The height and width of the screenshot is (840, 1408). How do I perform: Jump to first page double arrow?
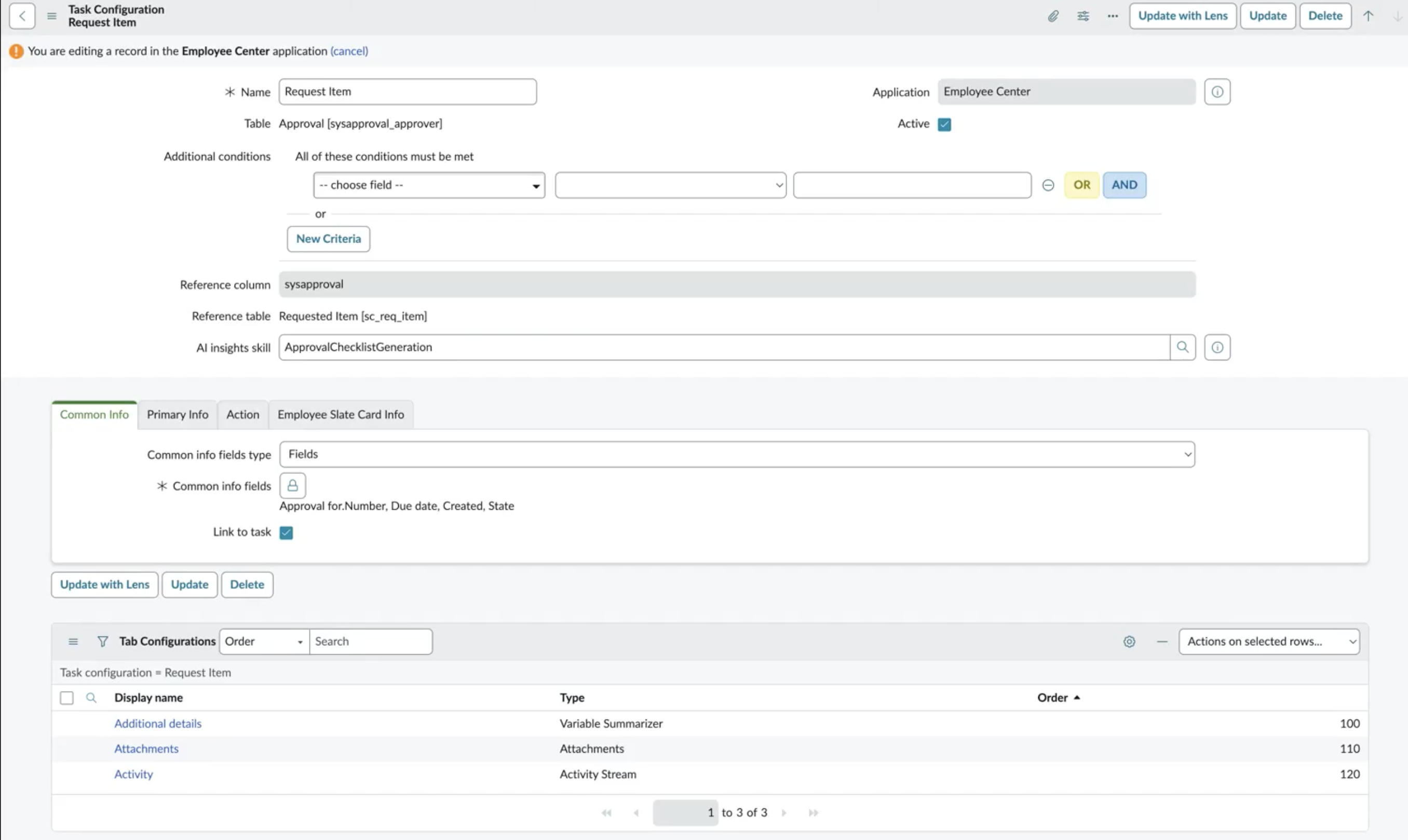607,812
